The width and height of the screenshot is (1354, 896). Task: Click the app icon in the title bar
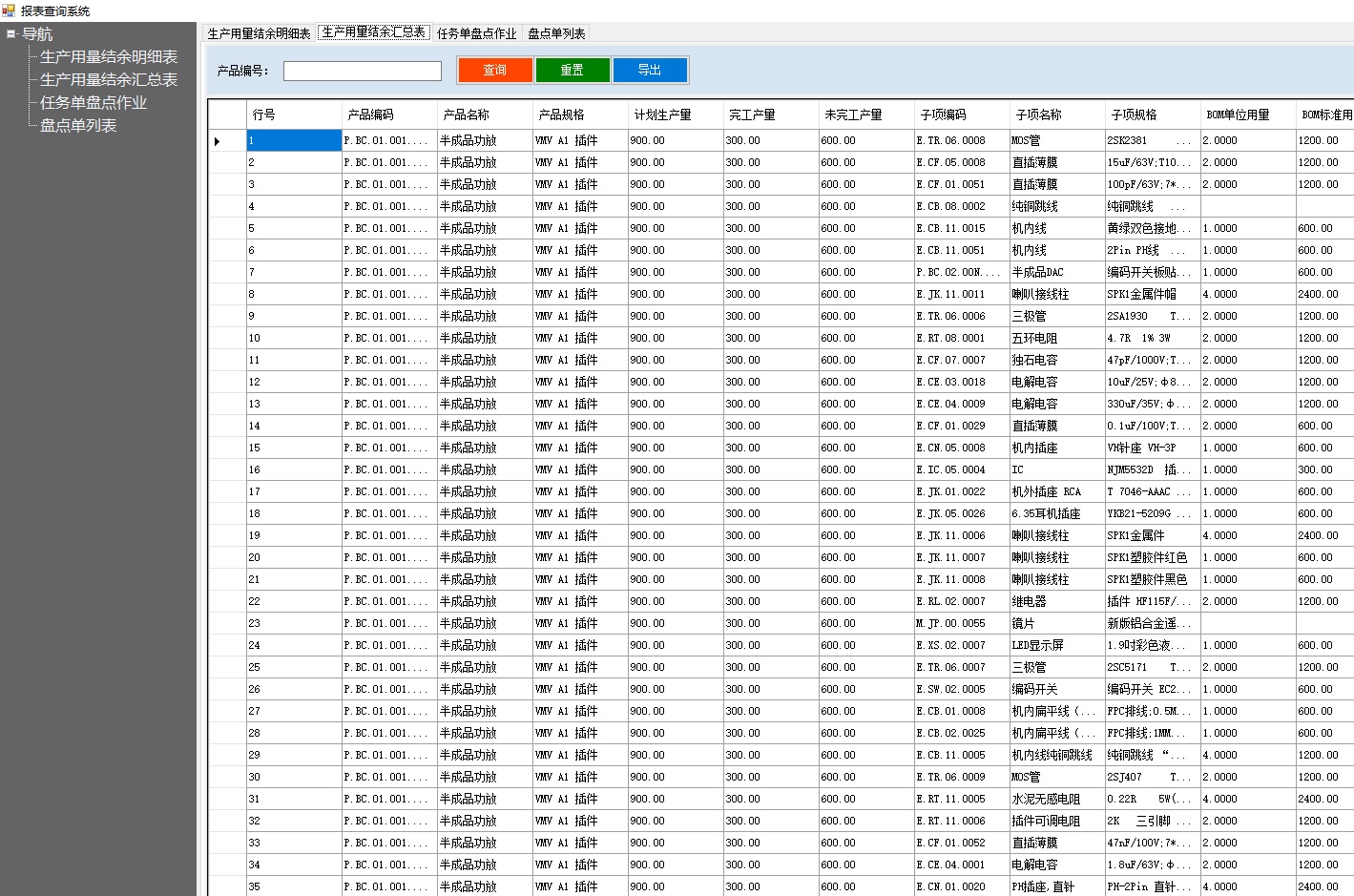click(9, 10)
